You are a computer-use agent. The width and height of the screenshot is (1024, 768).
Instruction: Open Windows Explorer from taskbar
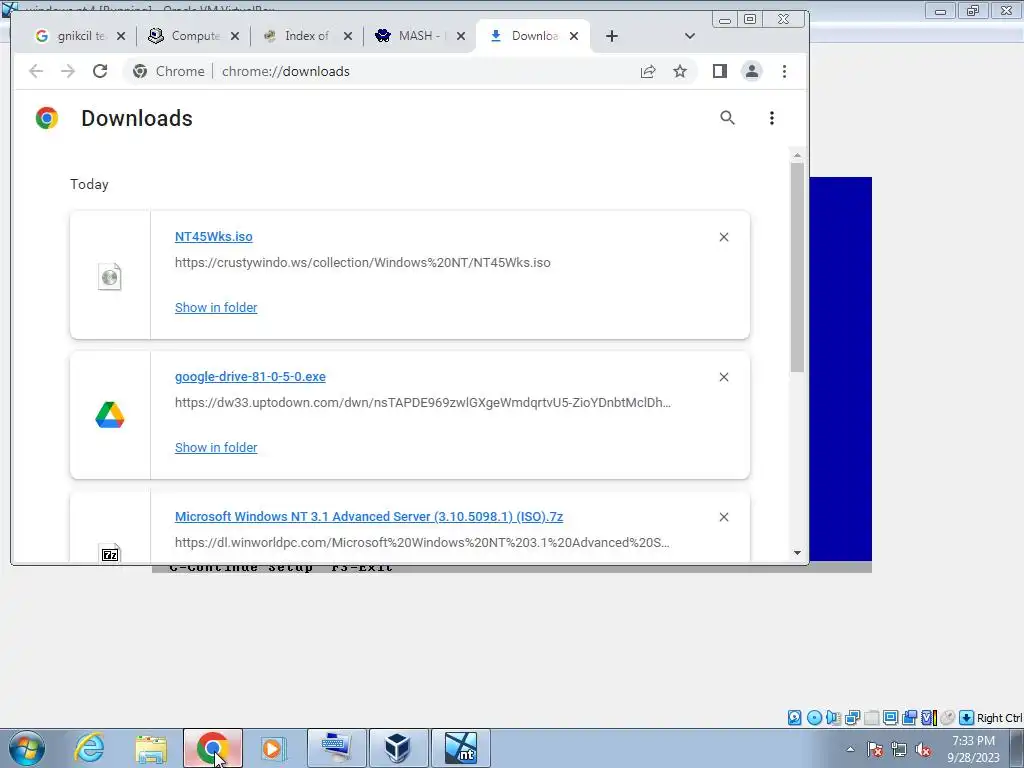coord(151,748)
